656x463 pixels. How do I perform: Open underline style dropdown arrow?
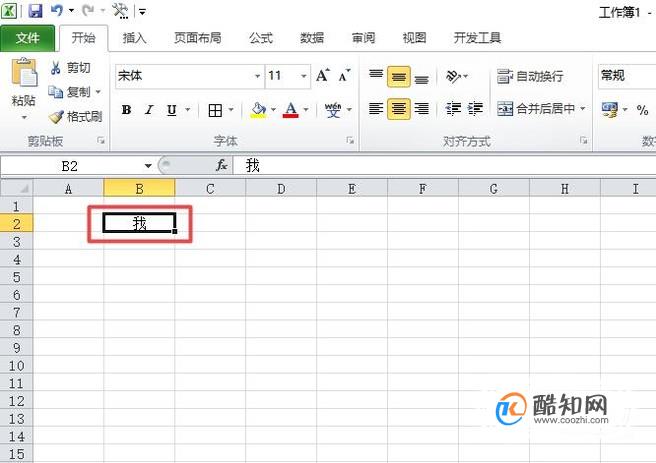click(188, 110)
